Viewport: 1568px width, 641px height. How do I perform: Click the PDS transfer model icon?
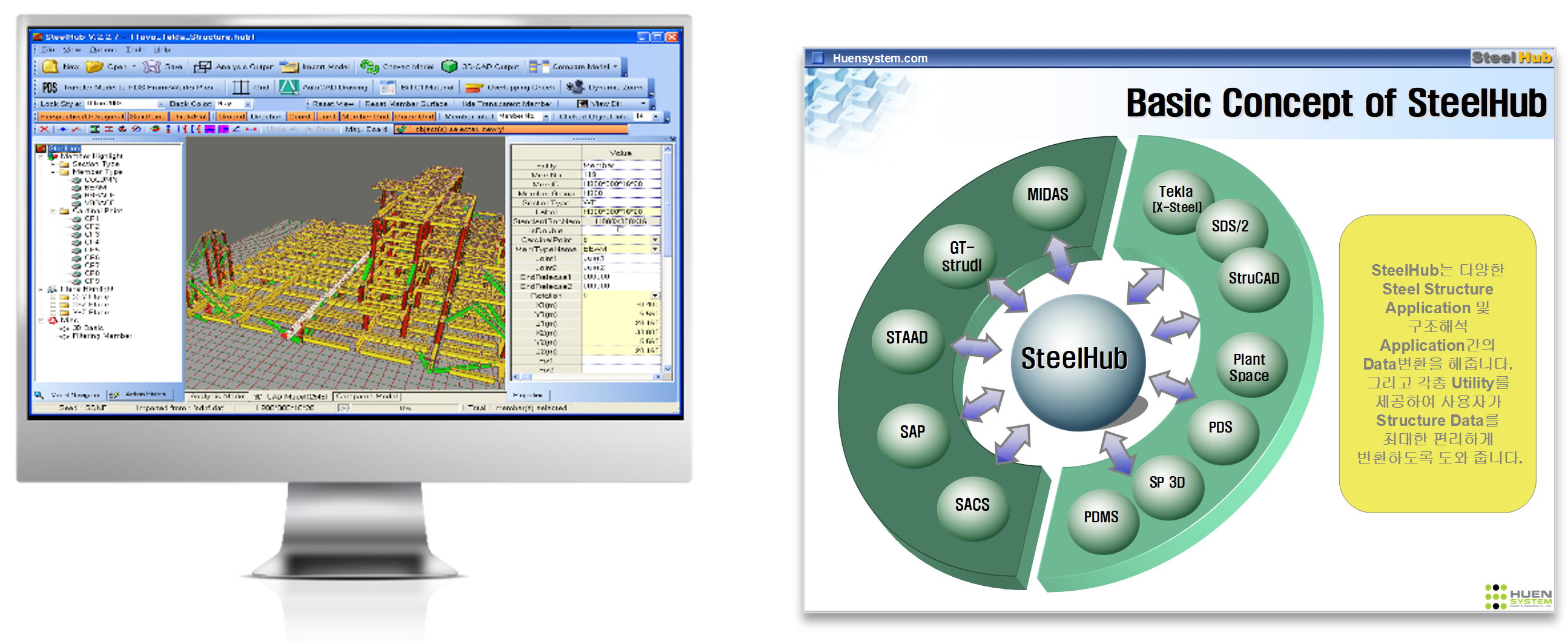point(49,87)
